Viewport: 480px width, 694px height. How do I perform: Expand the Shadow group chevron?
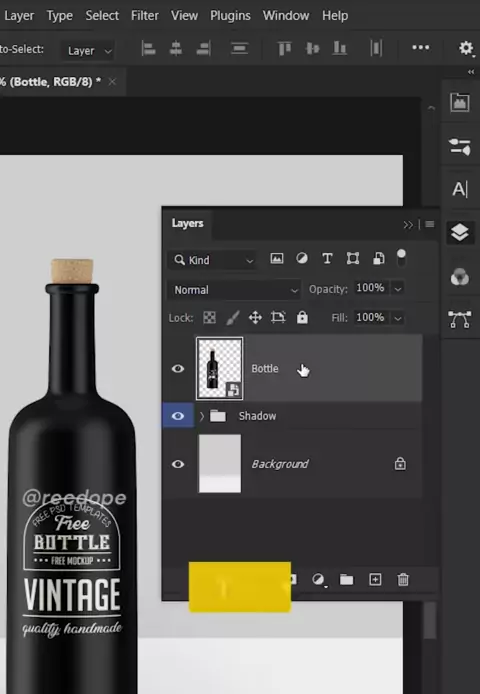(x=202, y=416)
